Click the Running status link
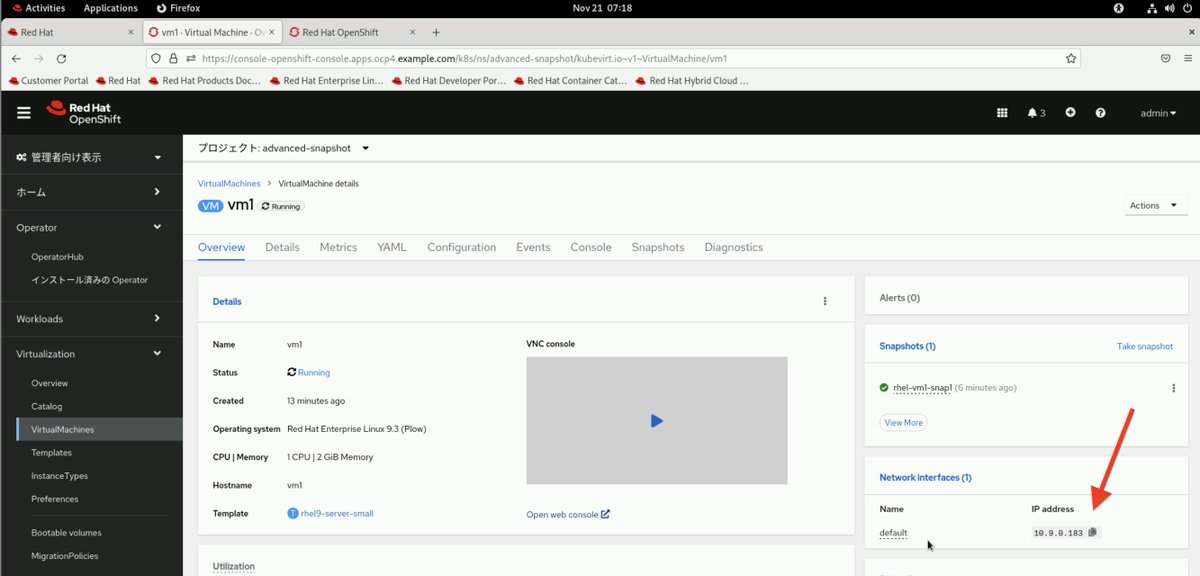 pos(313,372)
